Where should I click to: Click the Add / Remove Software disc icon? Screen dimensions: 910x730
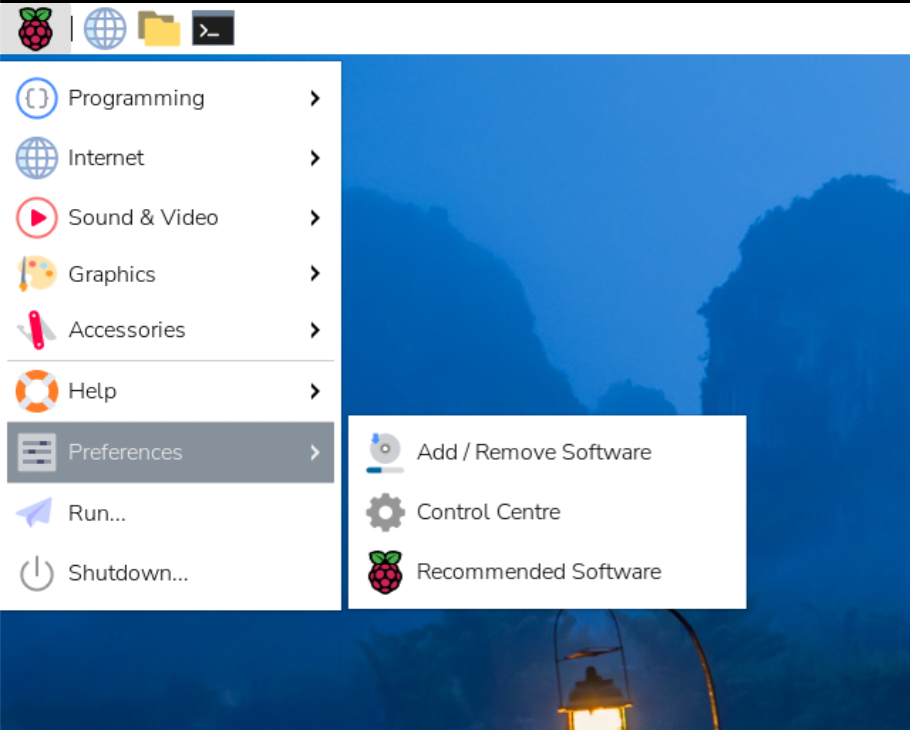[x=385, y=452]
